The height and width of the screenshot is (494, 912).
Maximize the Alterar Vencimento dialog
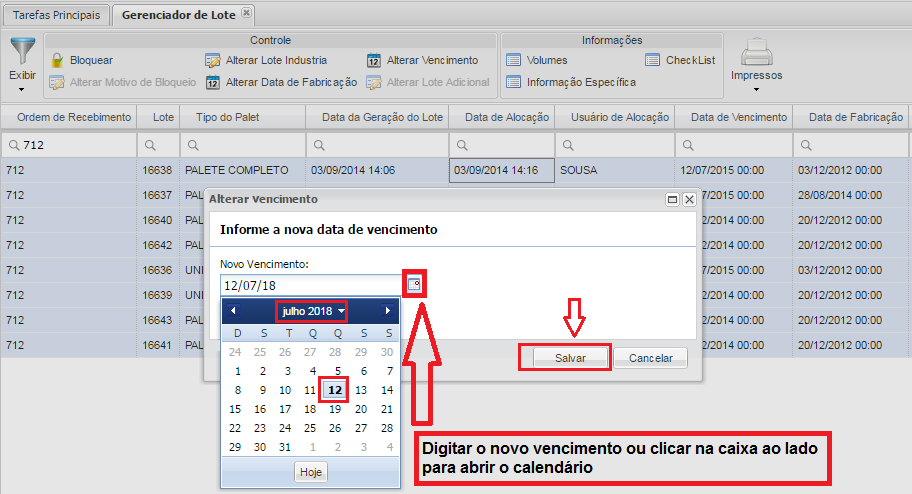tap(672, 200)
